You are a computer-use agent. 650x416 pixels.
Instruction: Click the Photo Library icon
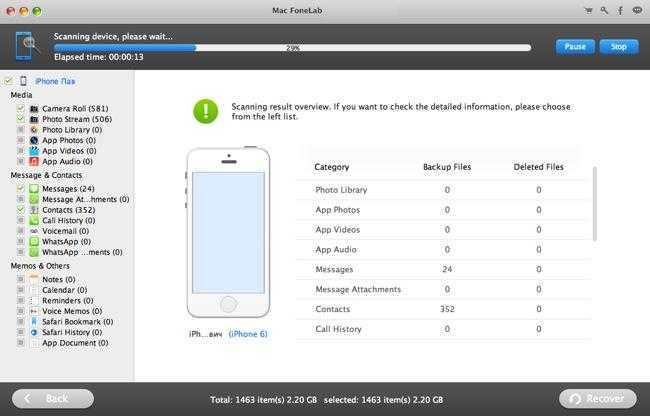[x=34, y=130]
